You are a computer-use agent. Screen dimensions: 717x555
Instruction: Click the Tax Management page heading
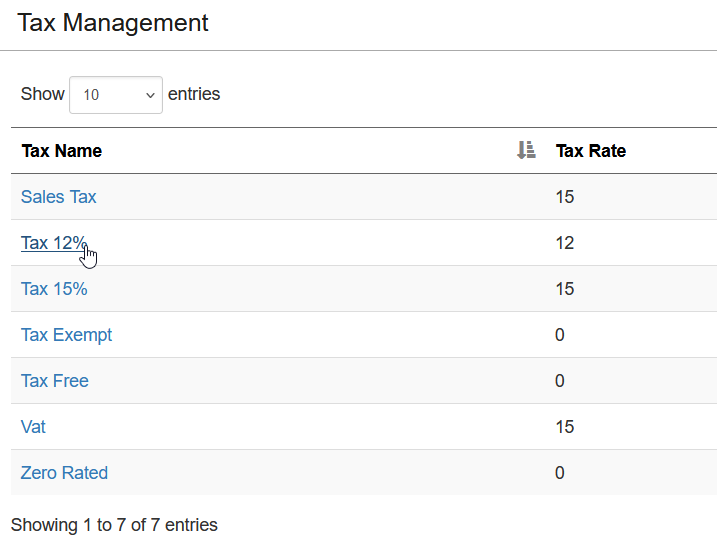pos(113,23)
